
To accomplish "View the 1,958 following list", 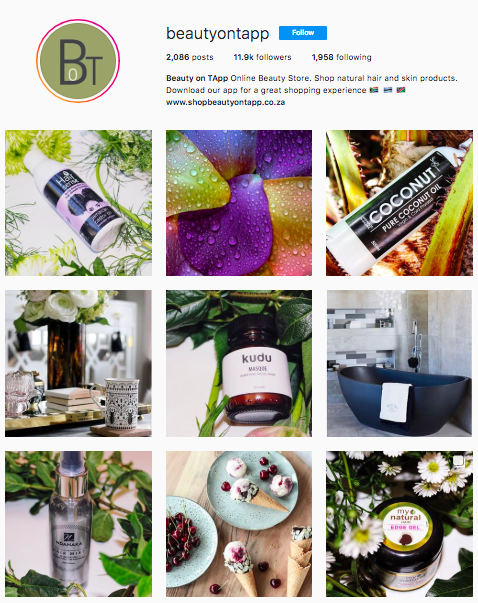I will pos(341,57).
